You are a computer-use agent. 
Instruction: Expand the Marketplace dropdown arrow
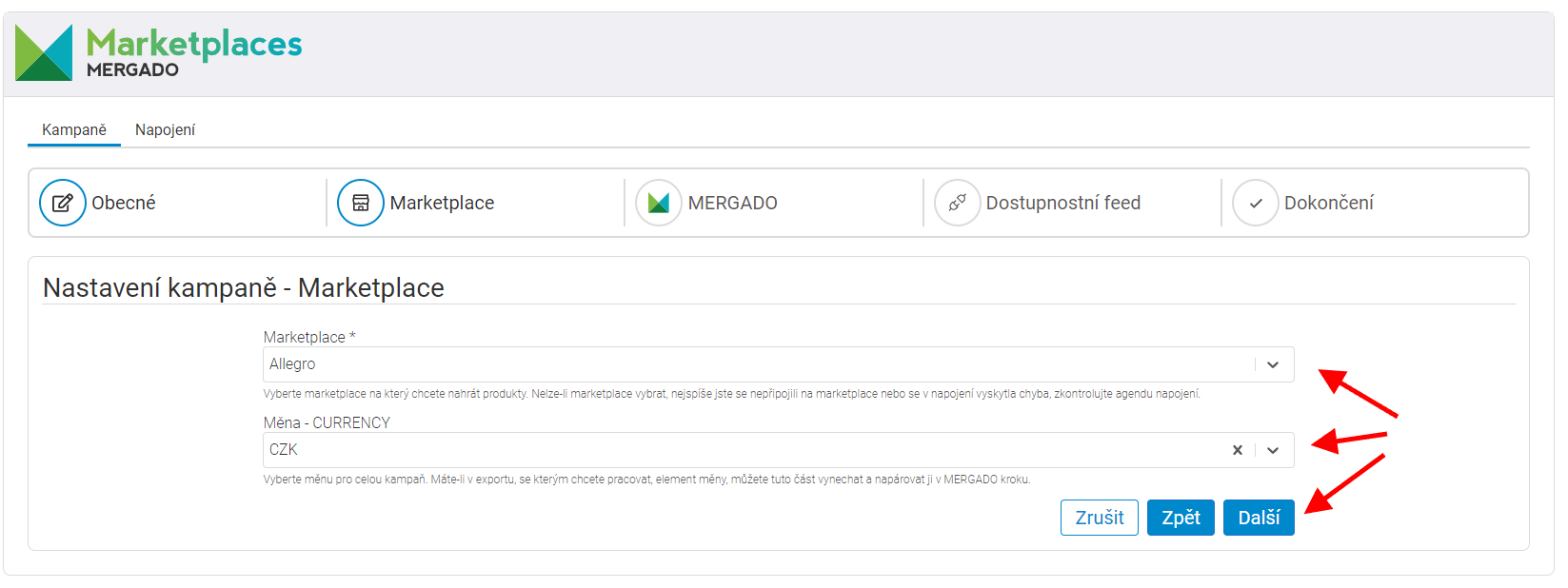point(1273,364)
